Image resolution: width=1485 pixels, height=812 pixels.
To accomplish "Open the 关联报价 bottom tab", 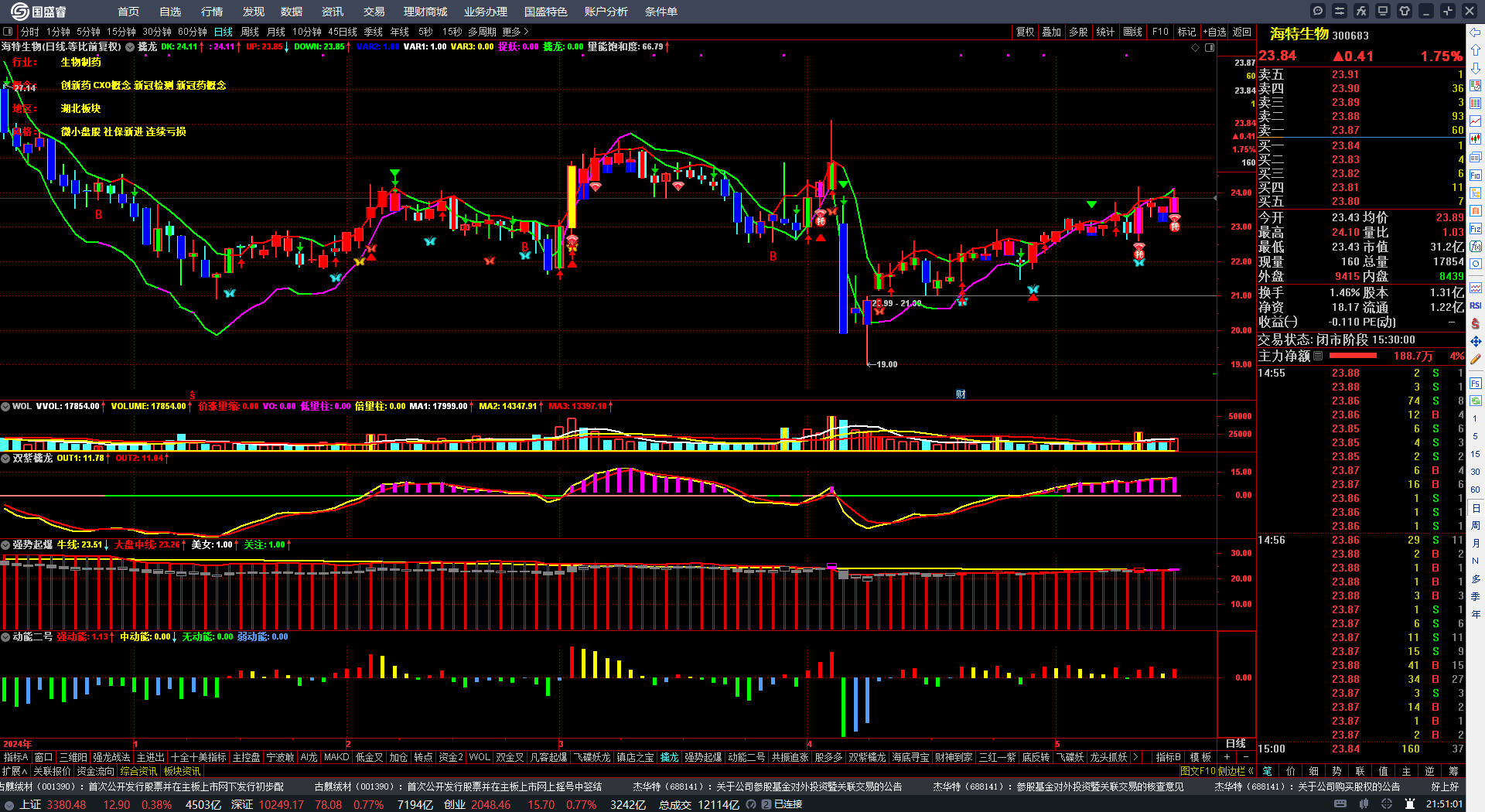I will pyautogui.click(x=52, y=771).
